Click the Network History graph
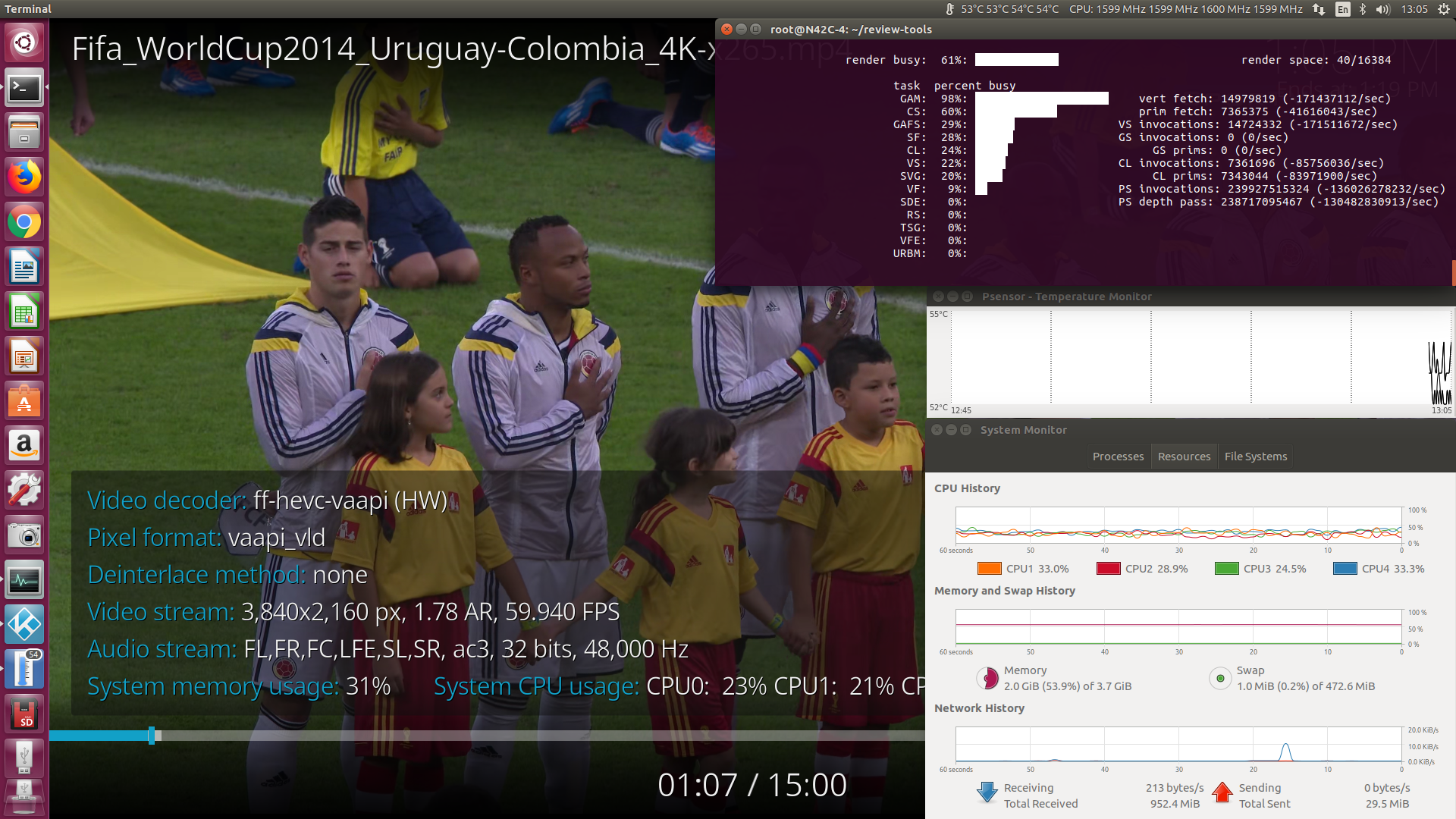1456x819 pixels. point(1178,745)
